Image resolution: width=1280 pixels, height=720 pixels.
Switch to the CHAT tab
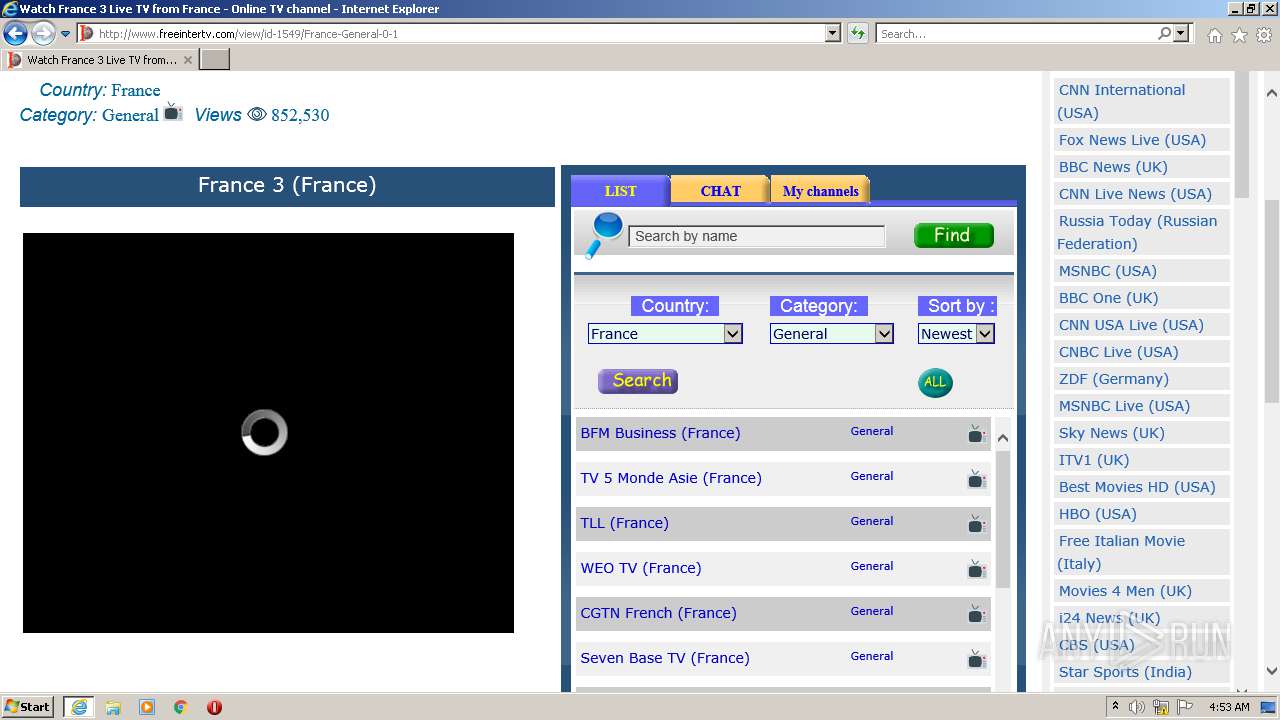[x=720, y=191]
